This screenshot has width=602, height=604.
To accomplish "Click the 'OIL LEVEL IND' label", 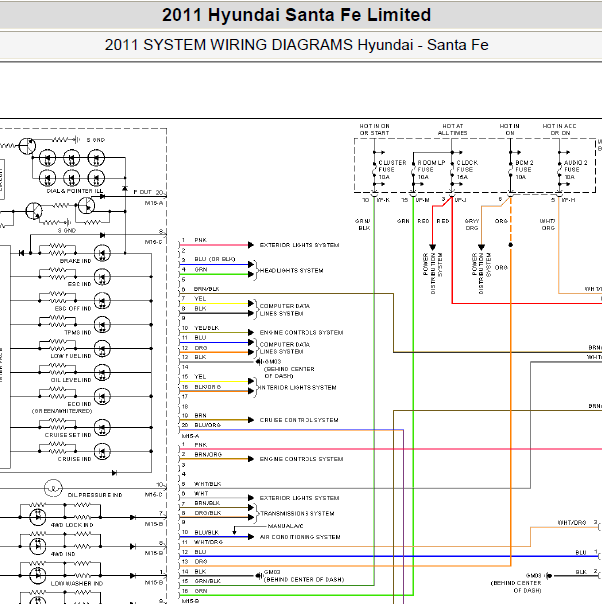I will point(71,380).
